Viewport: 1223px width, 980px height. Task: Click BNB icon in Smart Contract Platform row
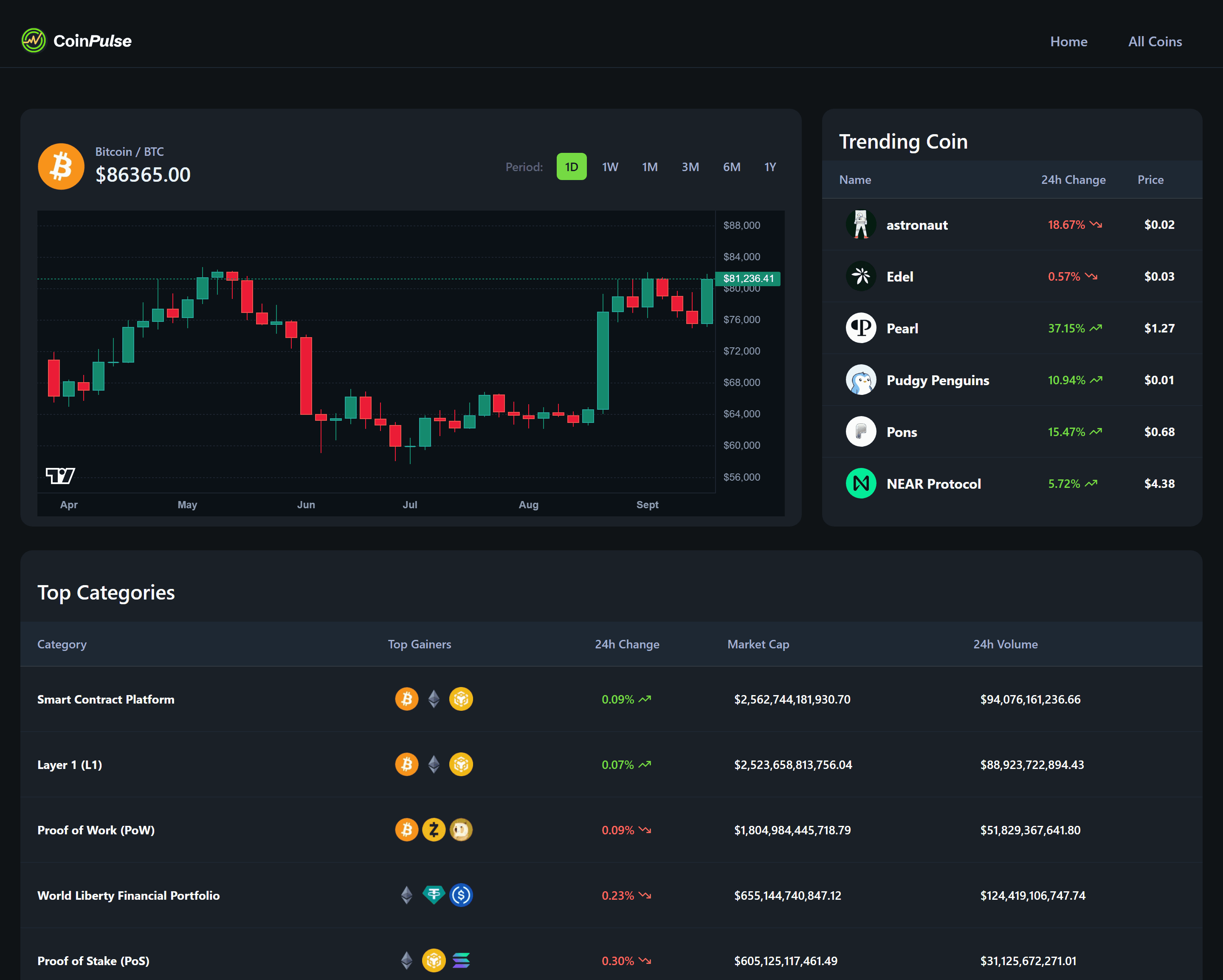[461, 699]
